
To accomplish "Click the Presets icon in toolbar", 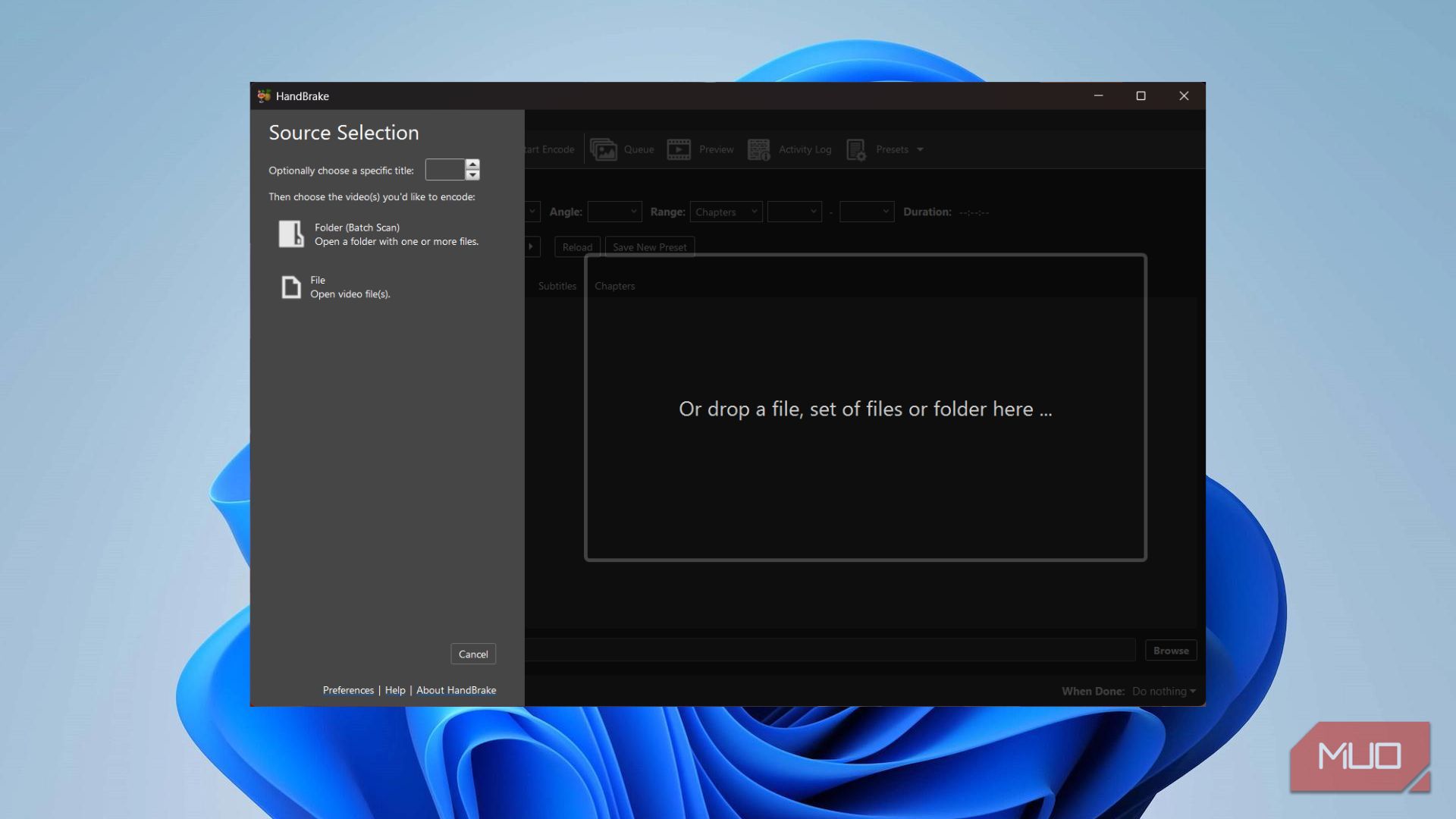I will point(857,149).
